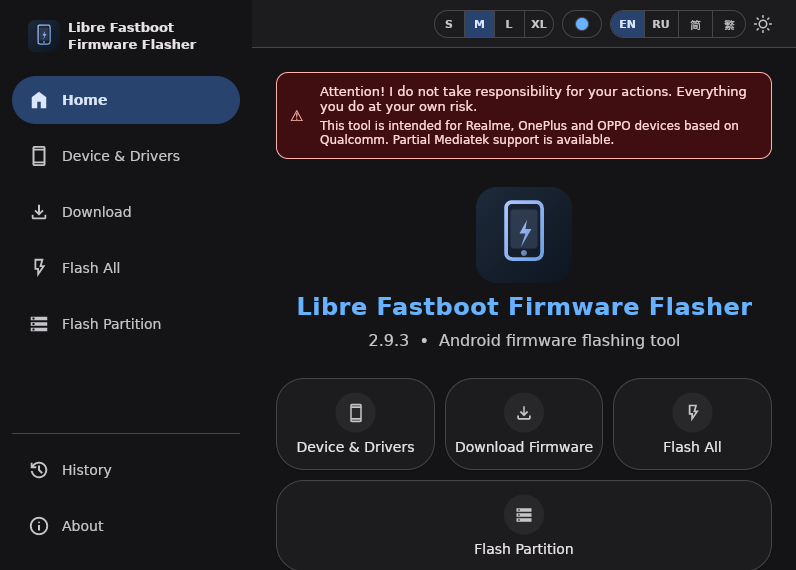This screenshot has height=570, width=796.
Task: Click the warning triangle in the red alert
Action: pos(296,116)
